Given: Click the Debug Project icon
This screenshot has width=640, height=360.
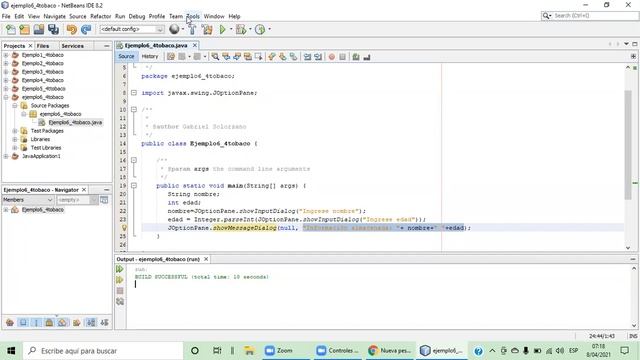Looking at the screenshot, I should [x=241, y=29].
